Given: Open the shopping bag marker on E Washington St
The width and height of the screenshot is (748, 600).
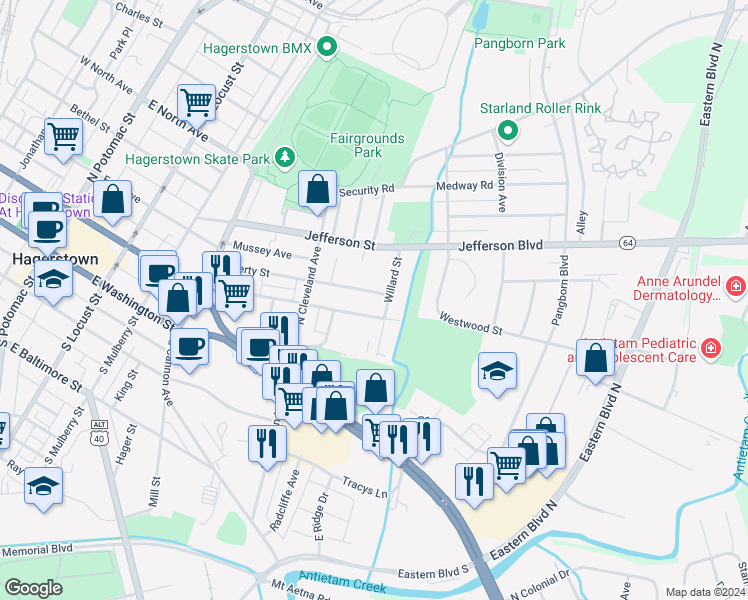Looking at the screenshot, I should tap(177, 300).
